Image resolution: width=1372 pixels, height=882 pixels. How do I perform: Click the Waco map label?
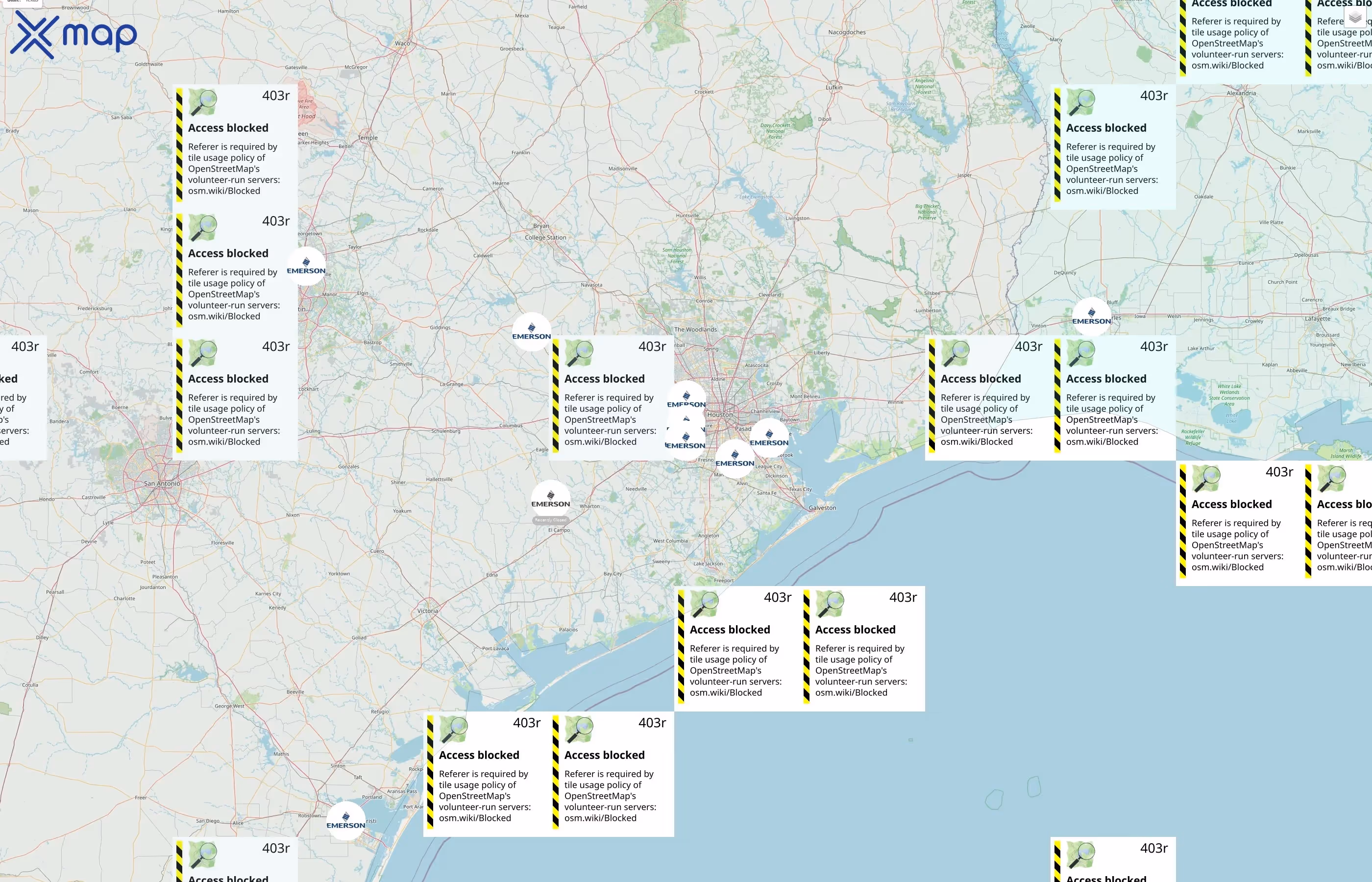402,44
